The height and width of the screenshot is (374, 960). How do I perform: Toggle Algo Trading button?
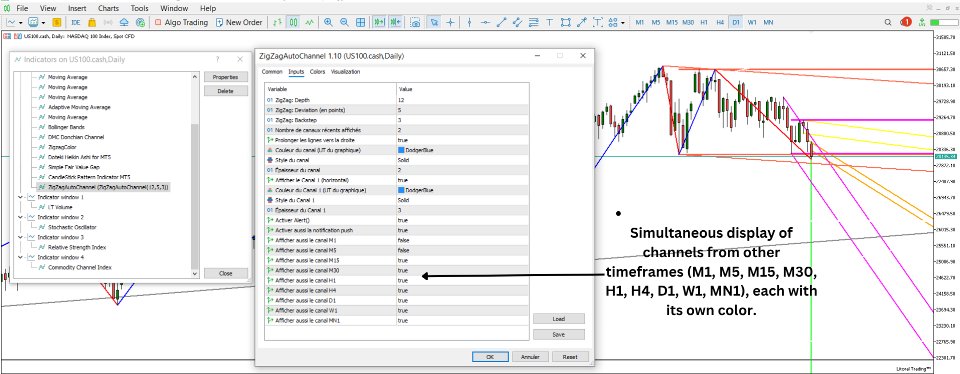tap(181, 22)
